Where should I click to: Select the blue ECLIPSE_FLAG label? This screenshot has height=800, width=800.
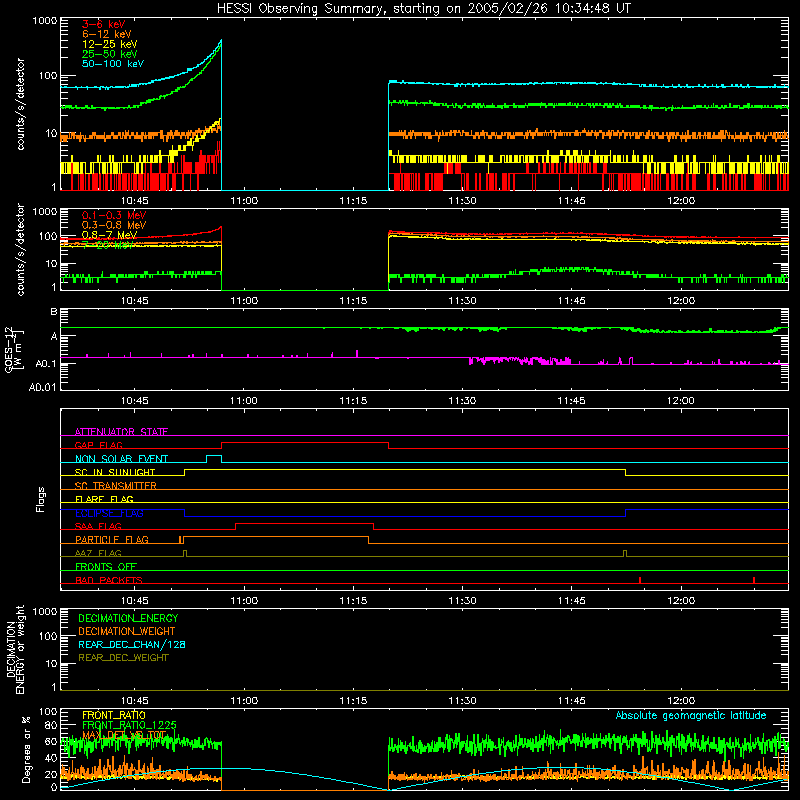109,513
